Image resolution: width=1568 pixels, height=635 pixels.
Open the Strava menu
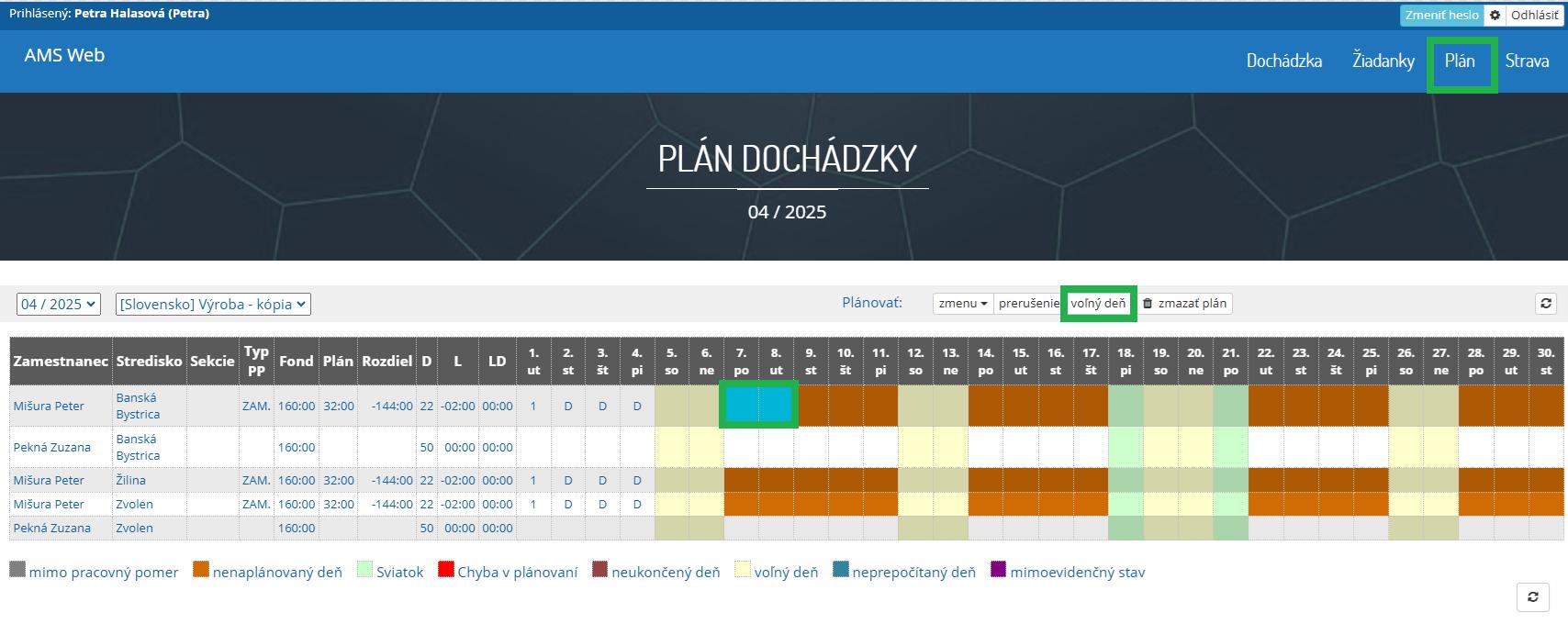tap(1527, 61)
